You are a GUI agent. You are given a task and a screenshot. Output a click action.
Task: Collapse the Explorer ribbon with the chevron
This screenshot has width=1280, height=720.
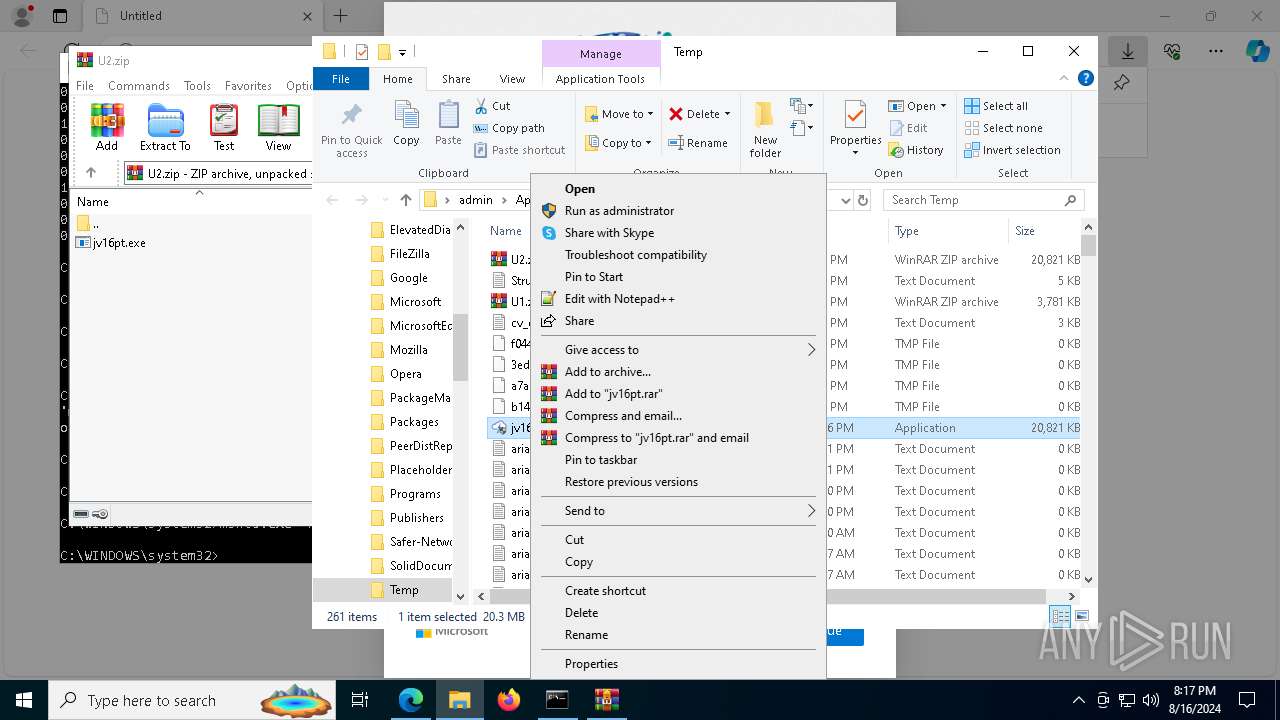(1064, 79)
